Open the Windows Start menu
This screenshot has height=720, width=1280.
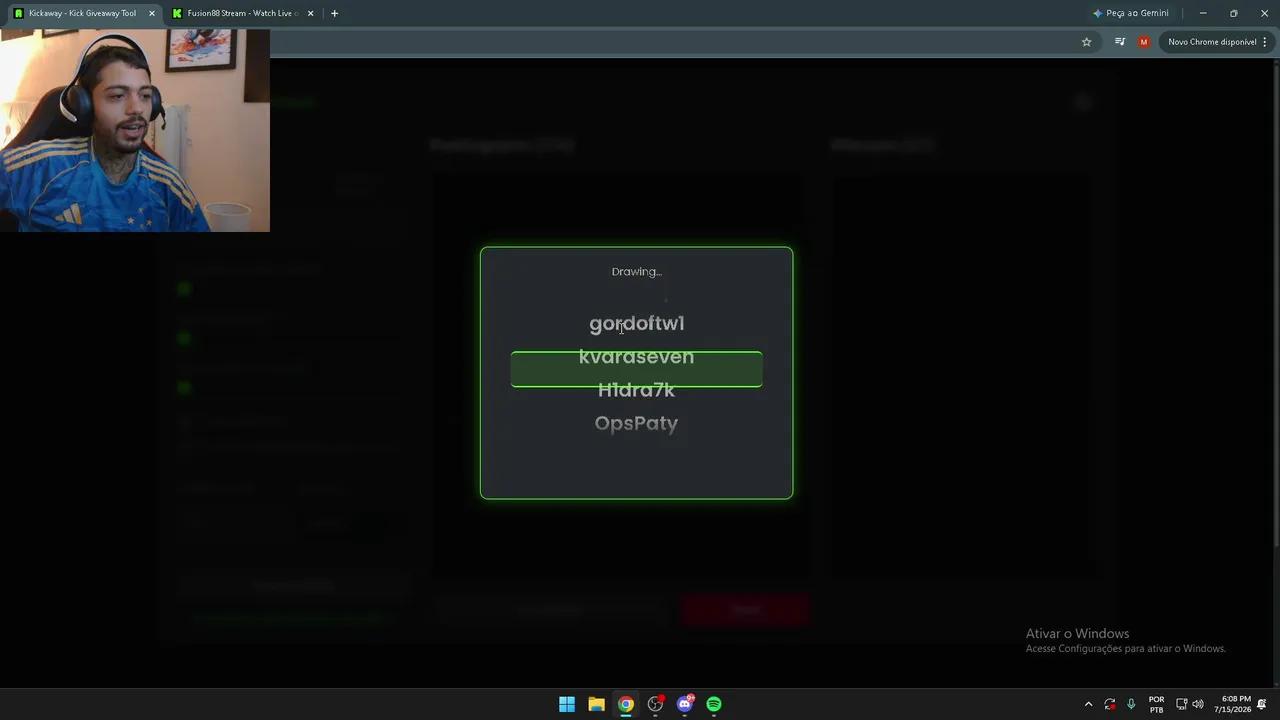coord(567,704)
